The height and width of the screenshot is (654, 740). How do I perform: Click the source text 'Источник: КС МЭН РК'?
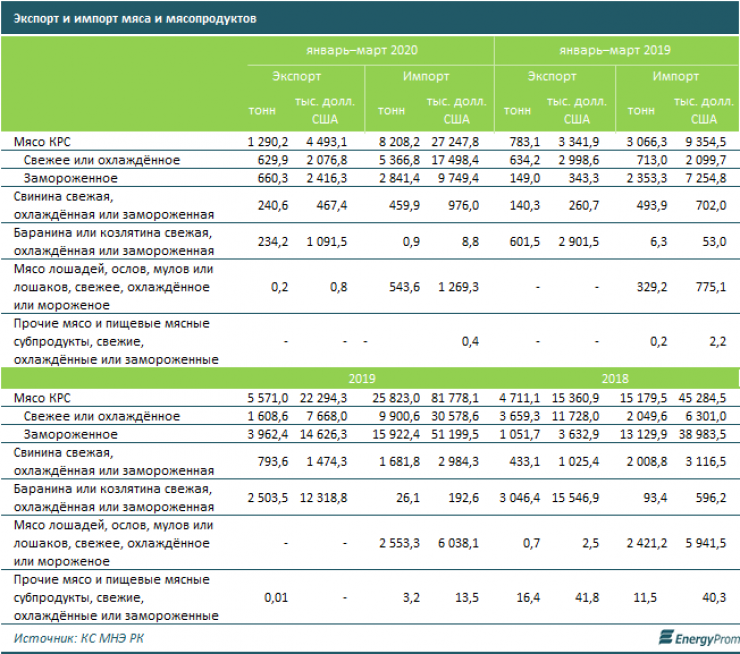74,637
